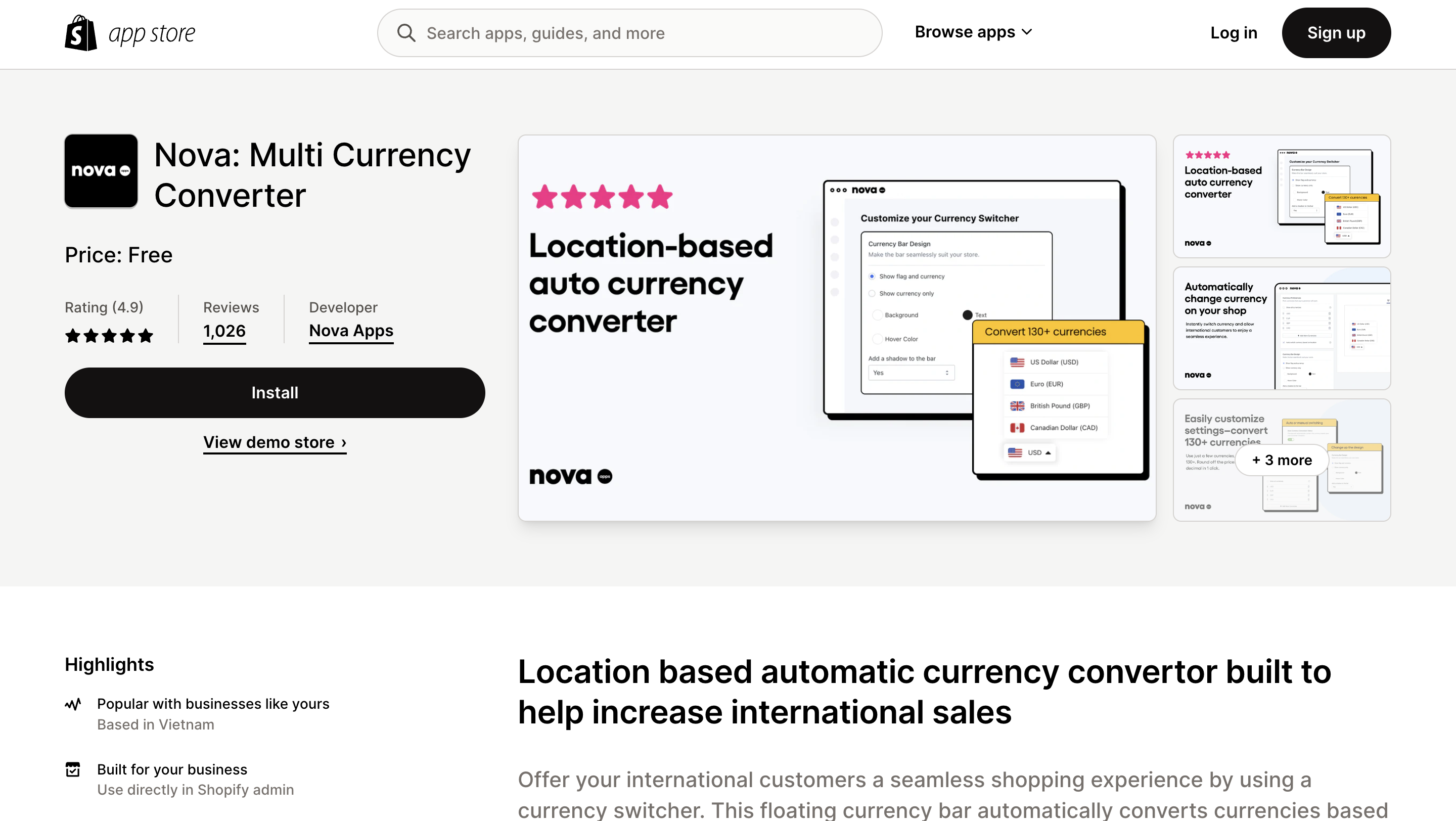Click the + 3 more screenshots button
This screenshot has height=821, width=1456.
(x=1282, y=460)
